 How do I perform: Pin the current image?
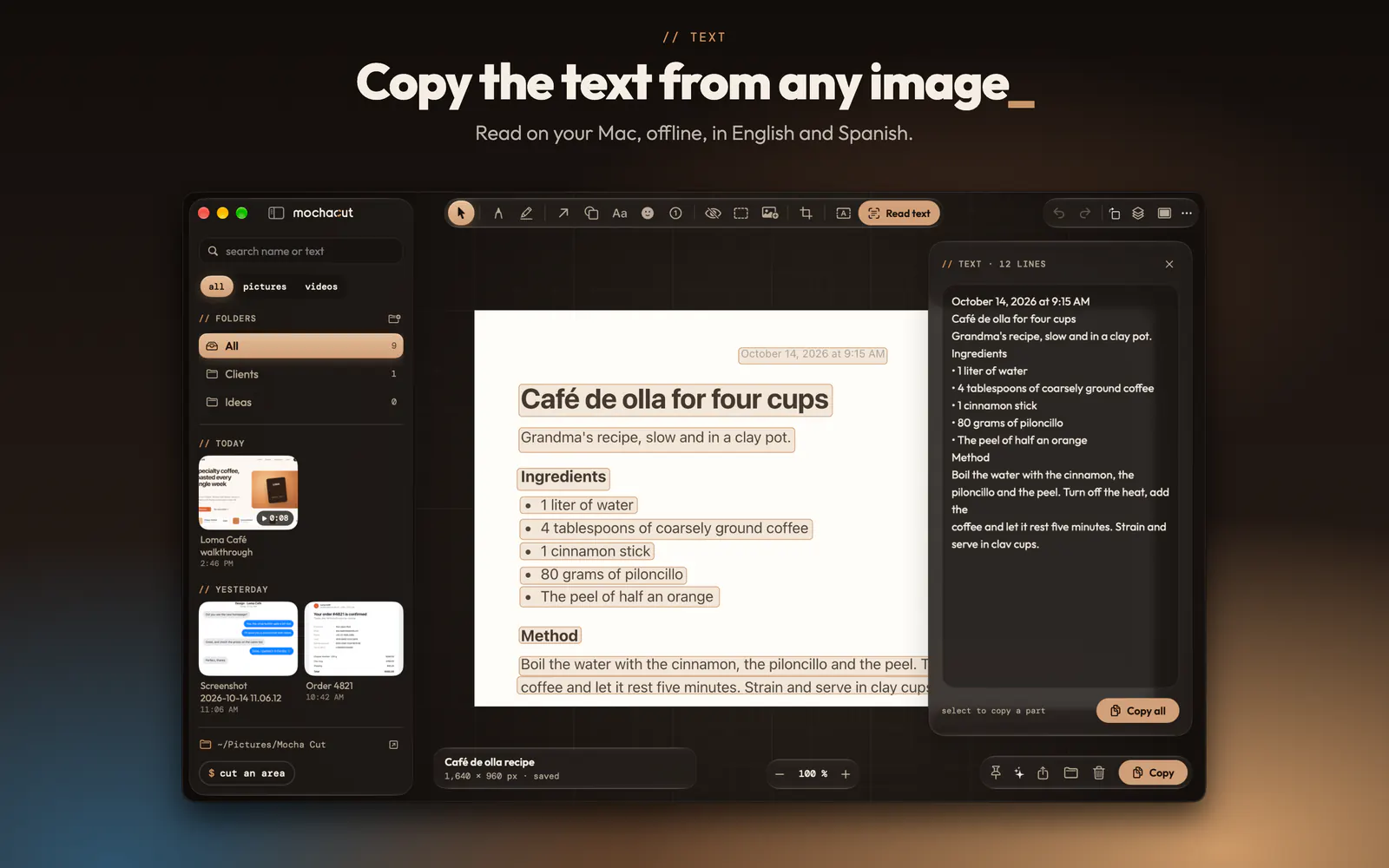click(x=996, y=773)
